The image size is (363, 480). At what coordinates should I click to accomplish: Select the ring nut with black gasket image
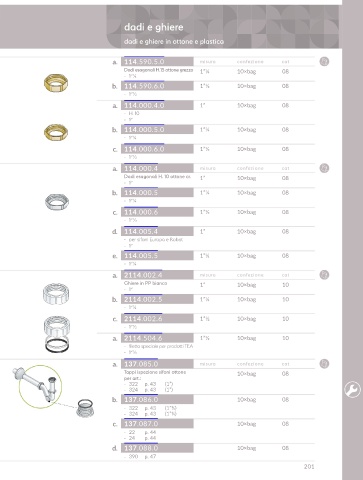click(x=57, y=333)
